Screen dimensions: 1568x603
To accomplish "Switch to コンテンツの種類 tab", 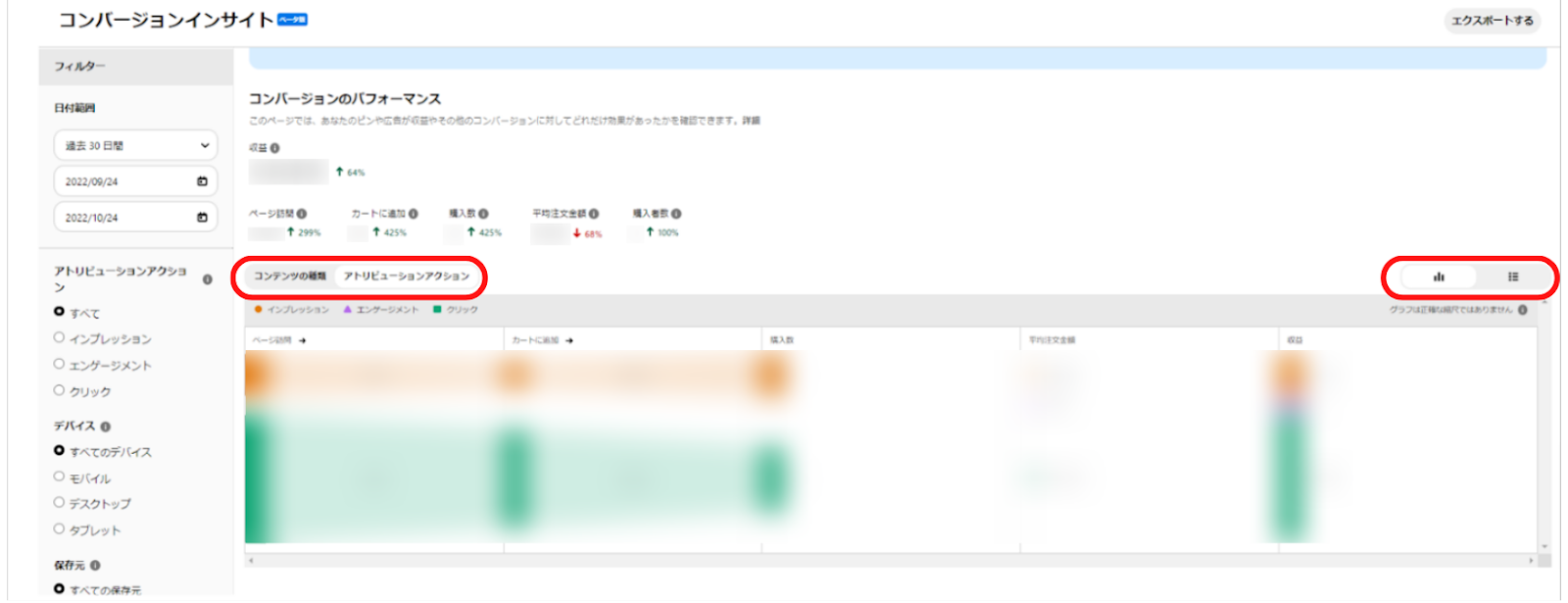I will [289, 276].
